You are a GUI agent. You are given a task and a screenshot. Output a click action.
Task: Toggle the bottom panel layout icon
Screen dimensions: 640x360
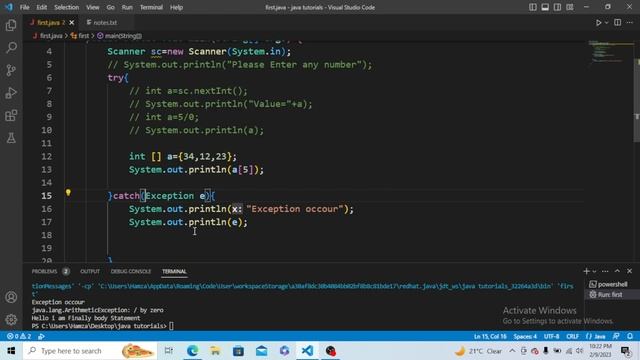click(545, 7)
